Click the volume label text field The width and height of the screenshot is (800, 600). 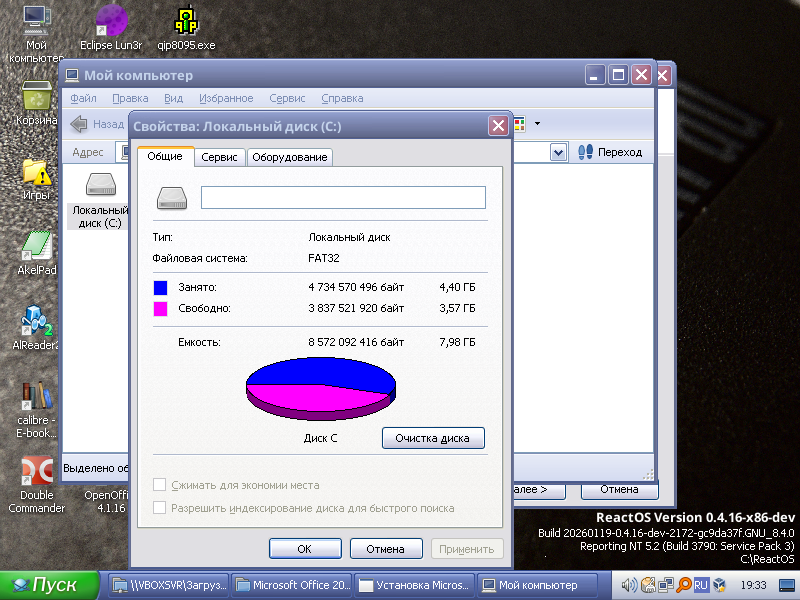[343, 197]
